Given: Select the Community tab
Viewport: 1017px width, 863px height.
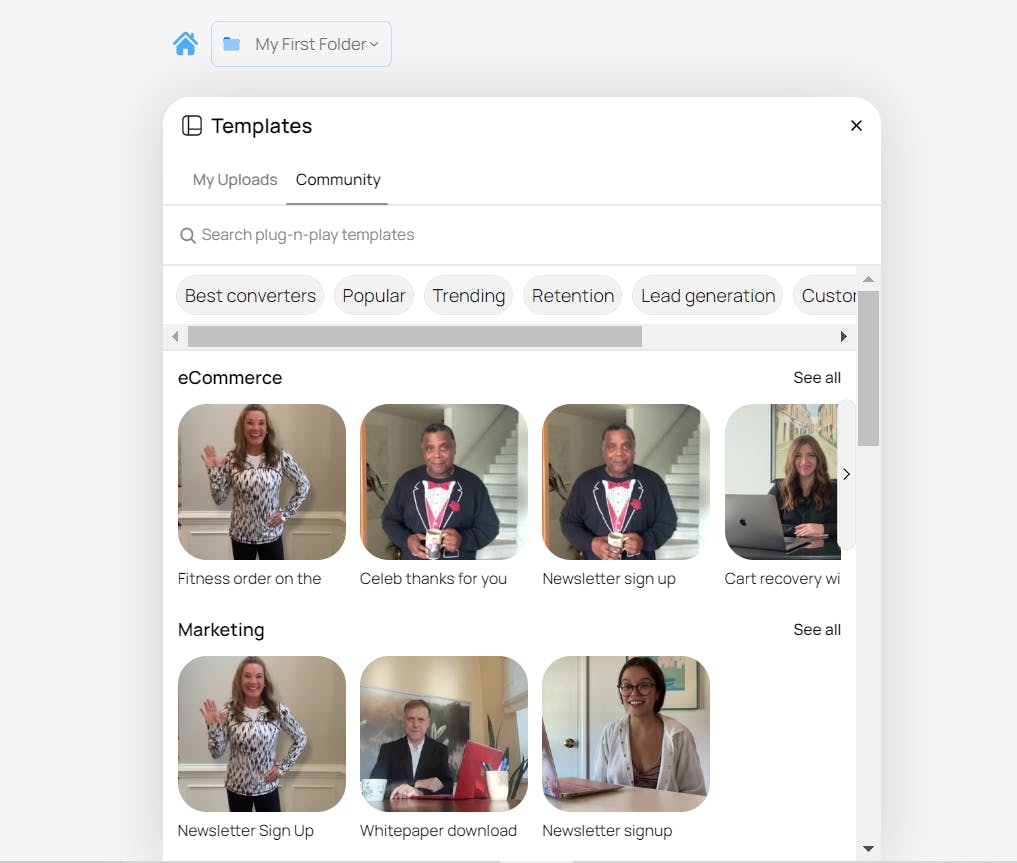Looking at the screenshot, I should click(x=338, y=180).
